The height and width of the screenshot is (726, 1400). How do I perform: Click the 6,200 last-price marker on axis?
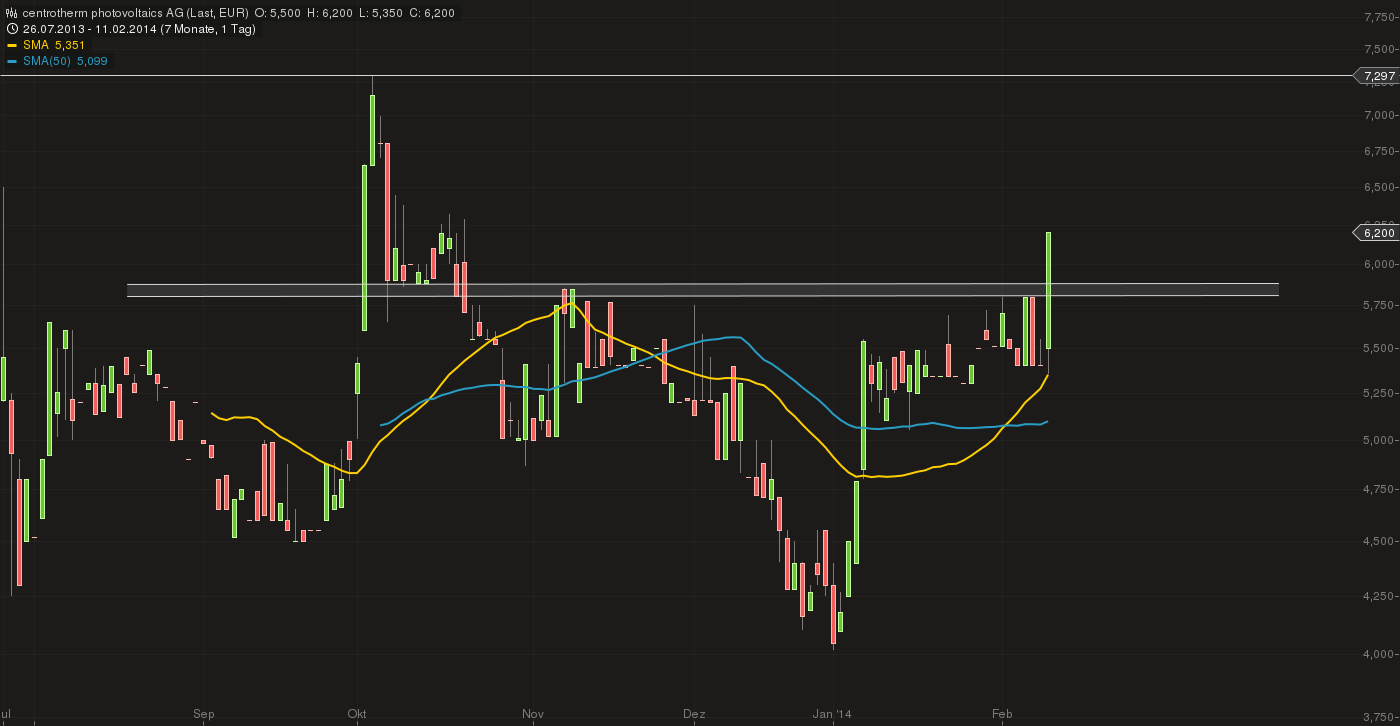coord(1377,232)
